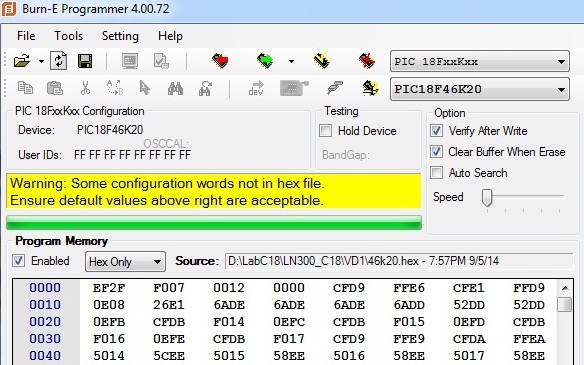Click the program memory scrollbar thumb
Image resolution: width=584 pixels, height=365 pixels.
565,305
